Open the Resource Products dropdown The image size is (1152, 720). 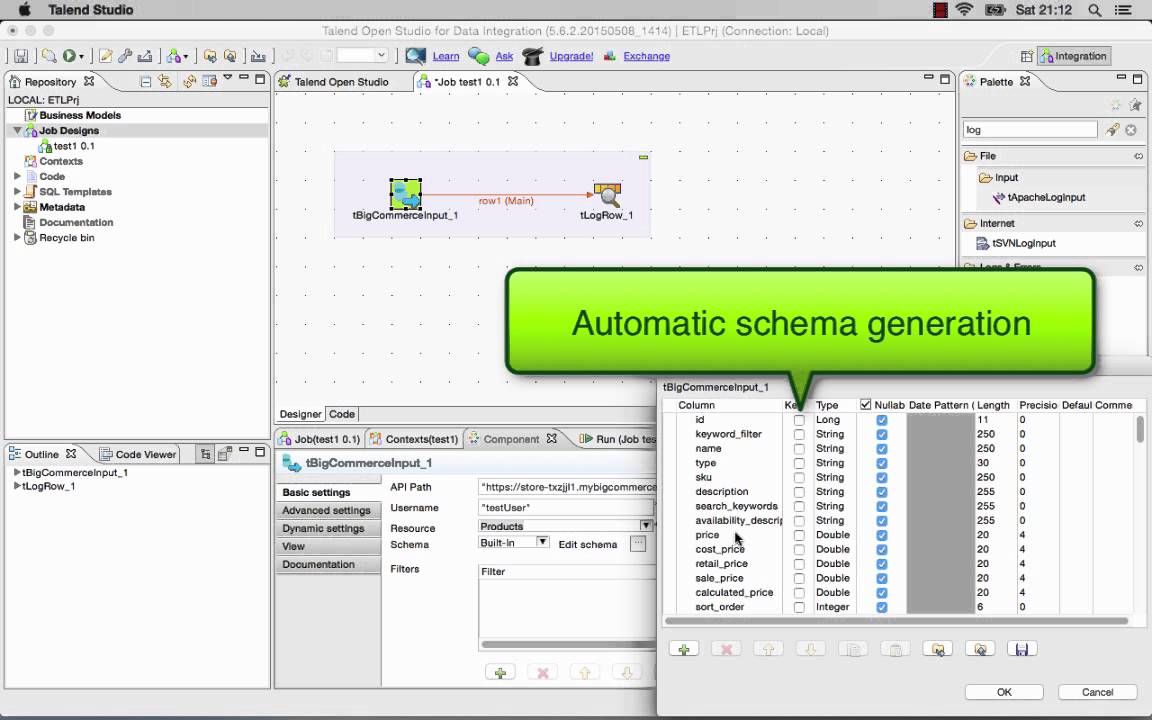645,526
